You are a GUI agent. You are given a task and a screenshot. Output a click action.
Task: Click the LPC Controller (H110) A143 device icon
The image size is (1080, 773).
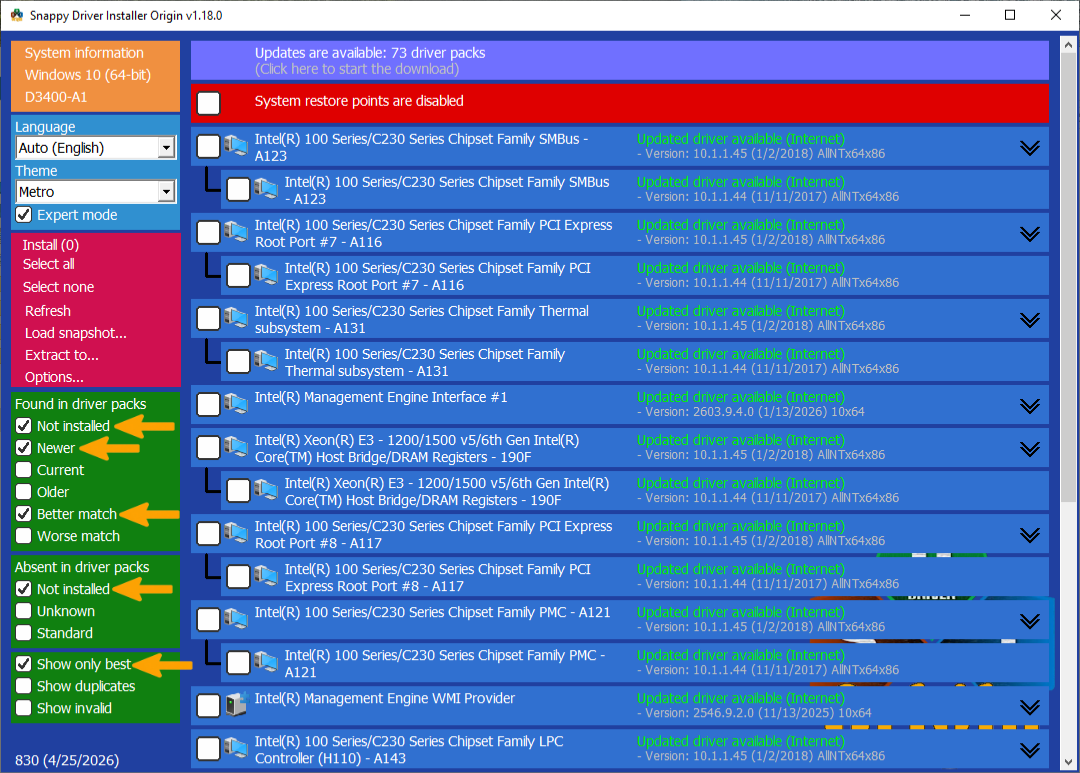[236, 748]
